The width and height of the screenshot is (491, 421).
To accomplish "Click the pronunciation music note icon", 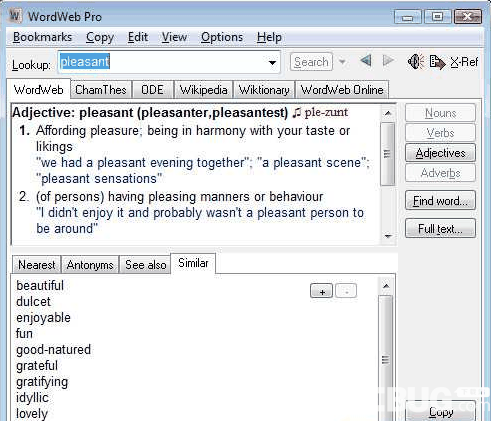I will coord(296,113).
